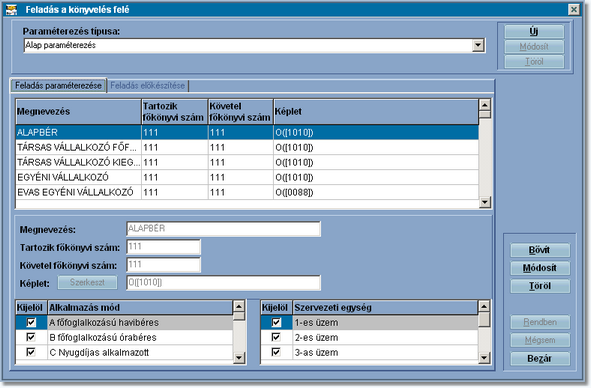
Task: Select the 3-as üzem text row
Action: [x=386, y=353]
